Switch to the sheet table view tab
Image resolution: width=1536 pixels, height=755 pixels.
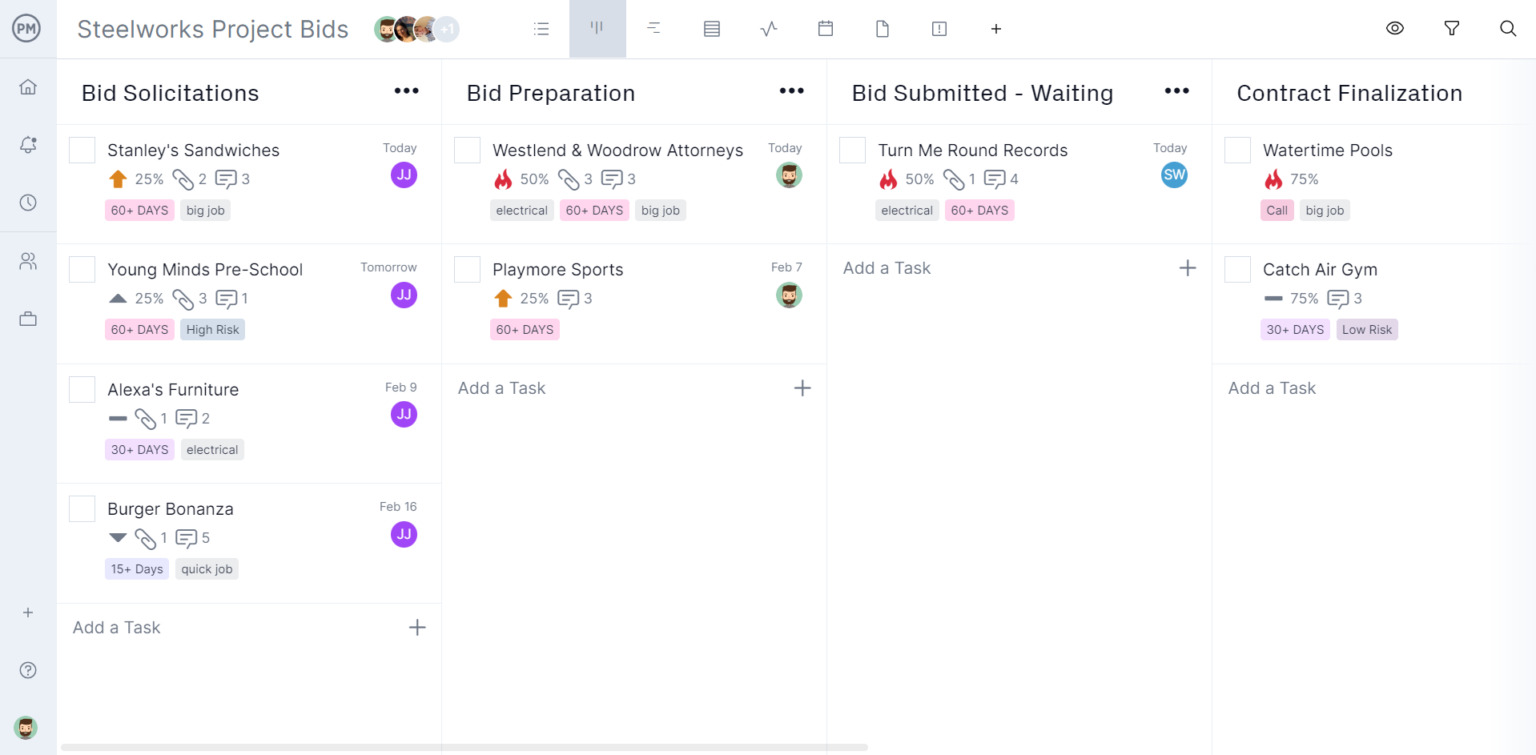tap(711, 29)
